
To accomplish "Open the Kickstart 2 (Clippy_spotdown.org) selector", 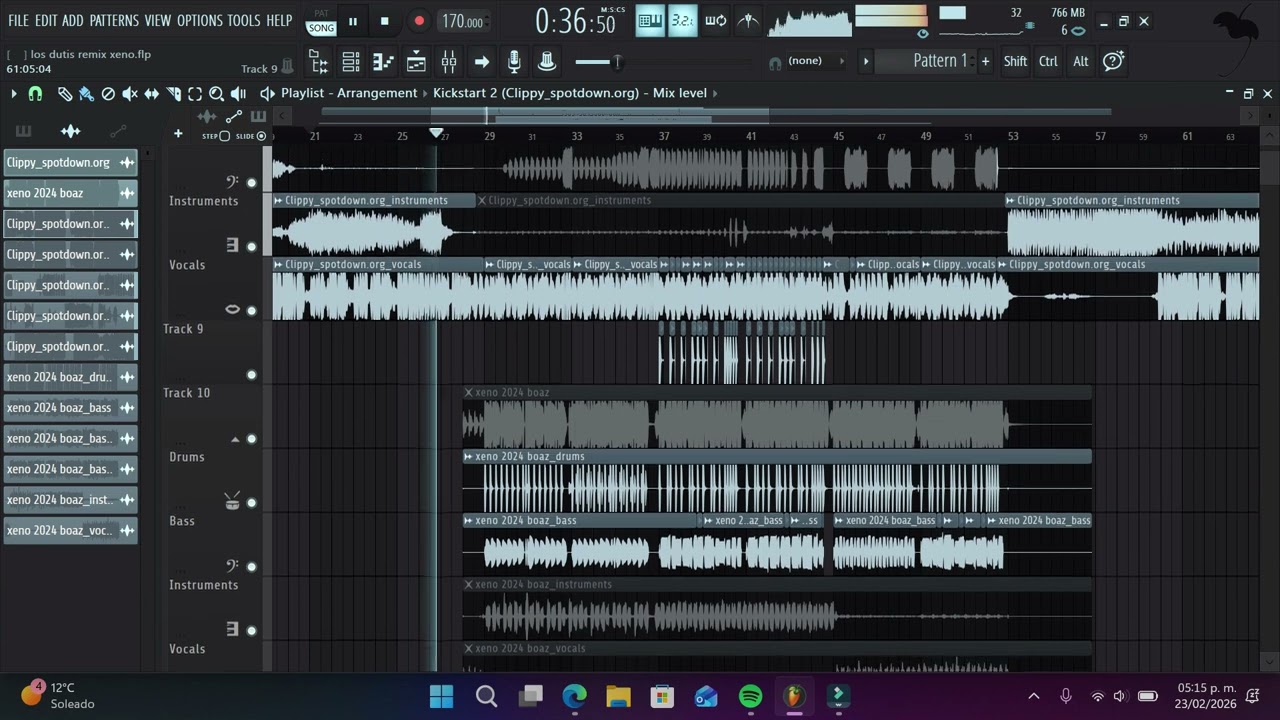I will (x=535, y=93).
